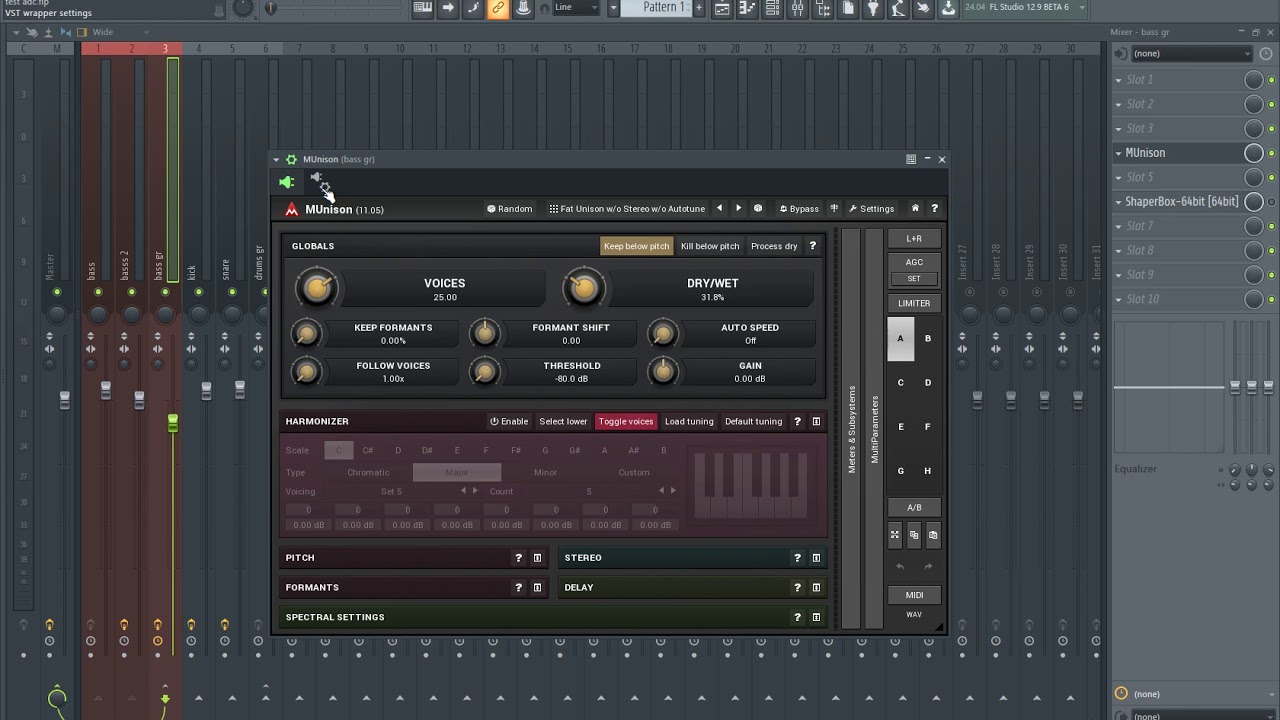1280x720 pixels.
Task: Click the paste preset icon under A/B
Action: click(x=933, y=535)
